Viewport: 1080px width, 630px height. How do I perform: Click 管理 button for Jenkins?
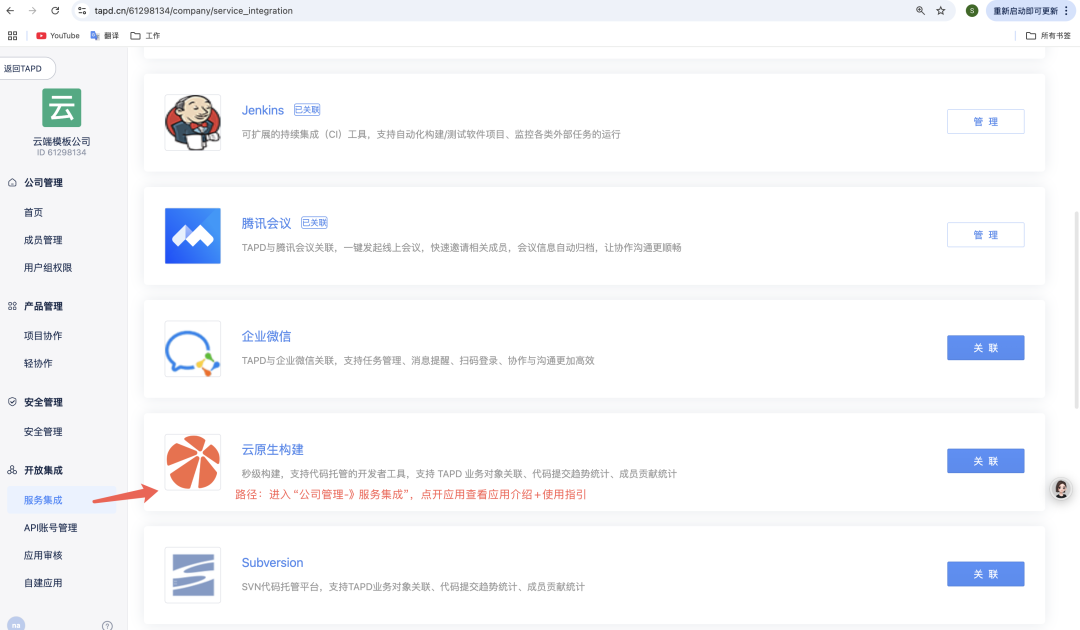[986, 121]
